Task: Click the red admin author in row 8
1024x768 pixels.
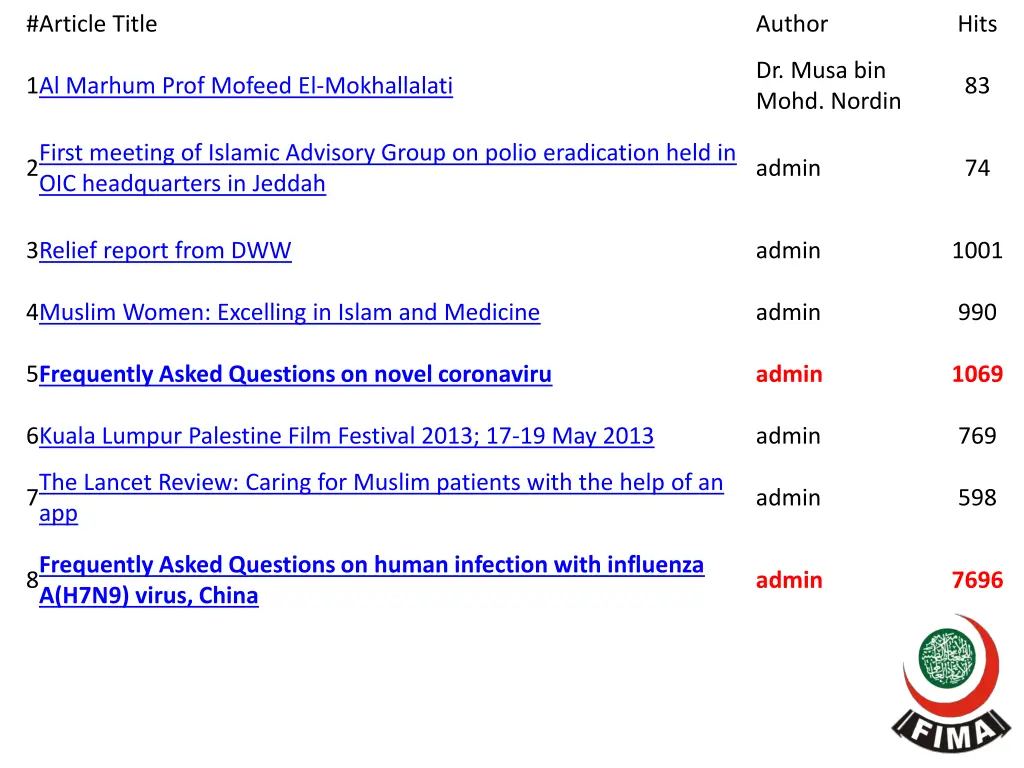Action: (789, 580)
